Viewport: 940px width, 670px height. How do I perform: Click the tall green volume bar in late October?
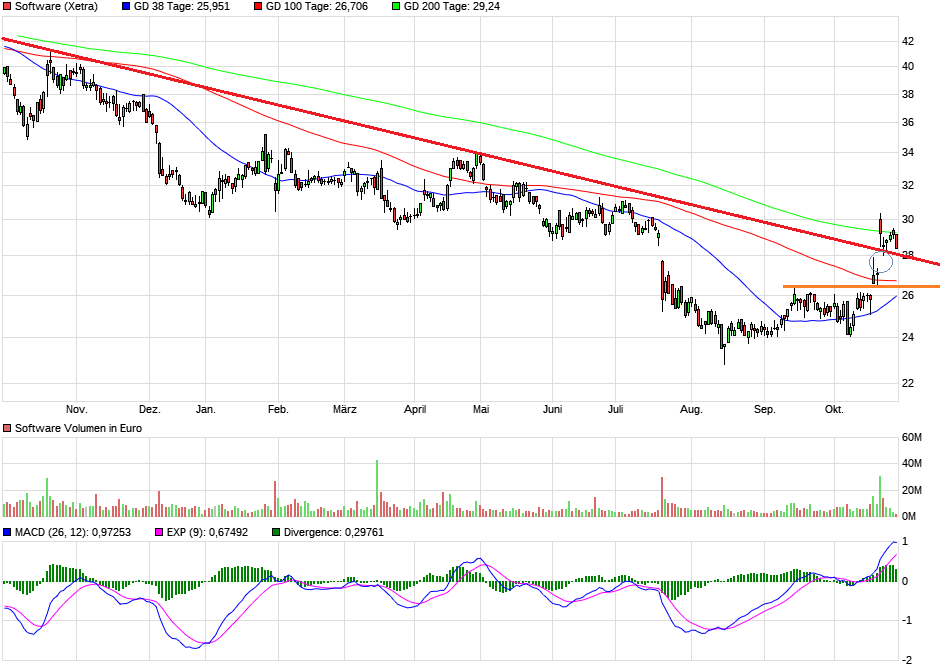[x=880, y=496]
